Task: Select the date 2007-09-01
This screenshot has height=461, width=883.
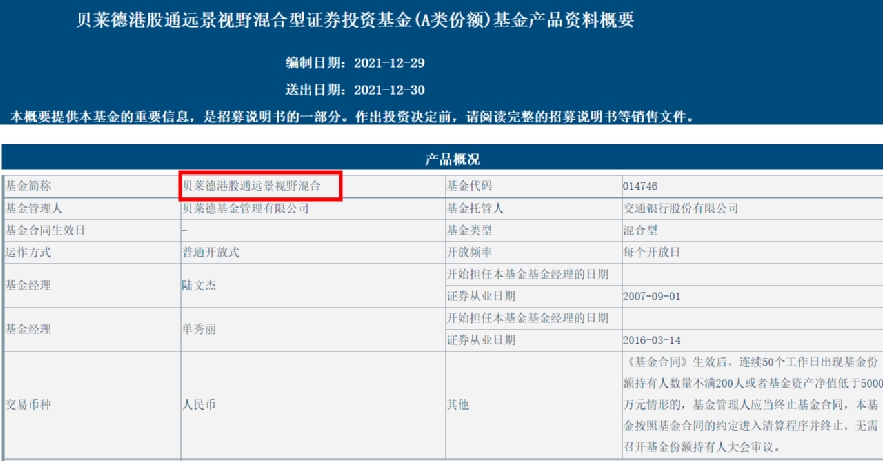Action: click(652, 297)
